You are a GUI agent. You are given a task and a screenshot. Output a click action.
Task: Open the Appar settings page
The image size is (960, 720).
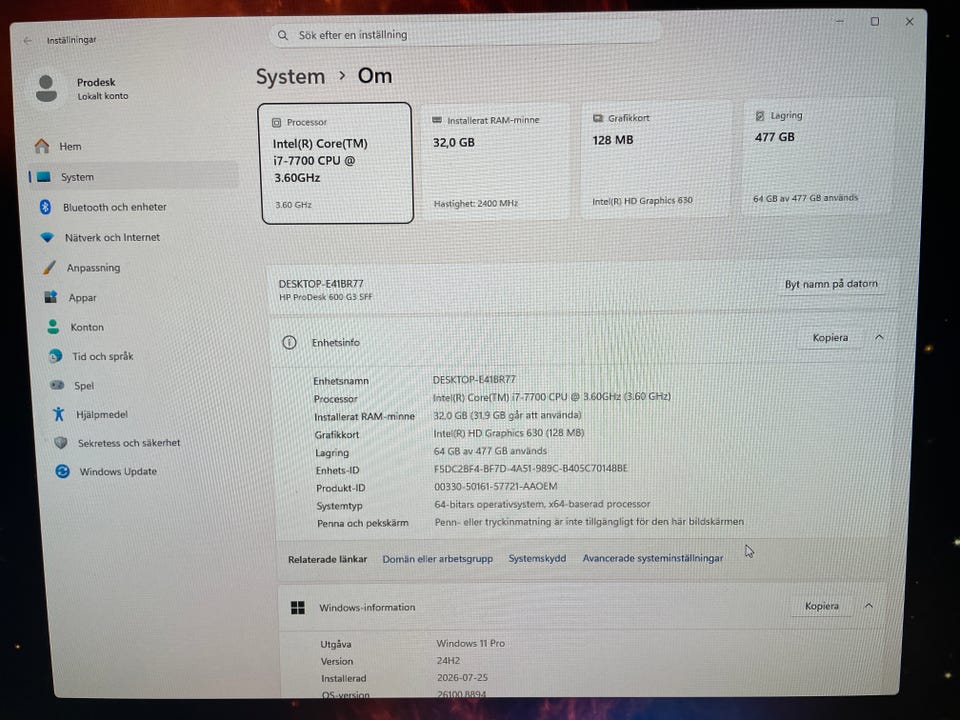140,298
